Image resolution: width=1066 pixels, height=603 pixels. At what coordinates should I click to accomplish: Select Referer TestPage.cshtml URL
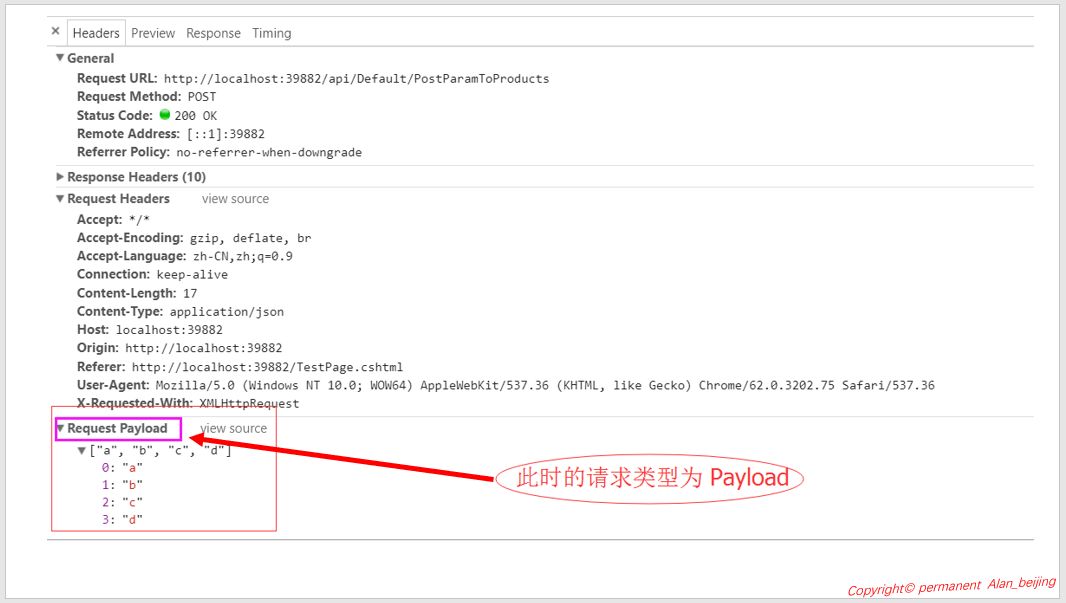[267, 367]
